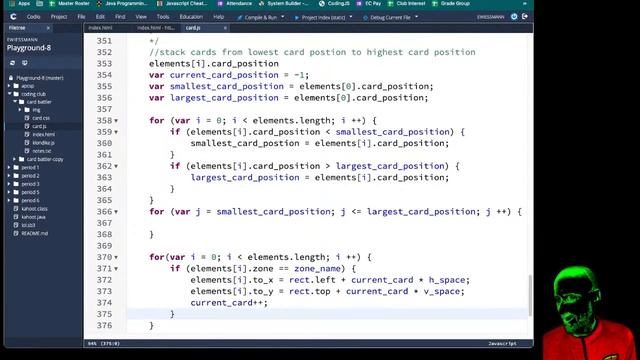Select kahoot.java file icon
Image resolution: width=640 pixels, height=360 pixels.
coord(16,217)
